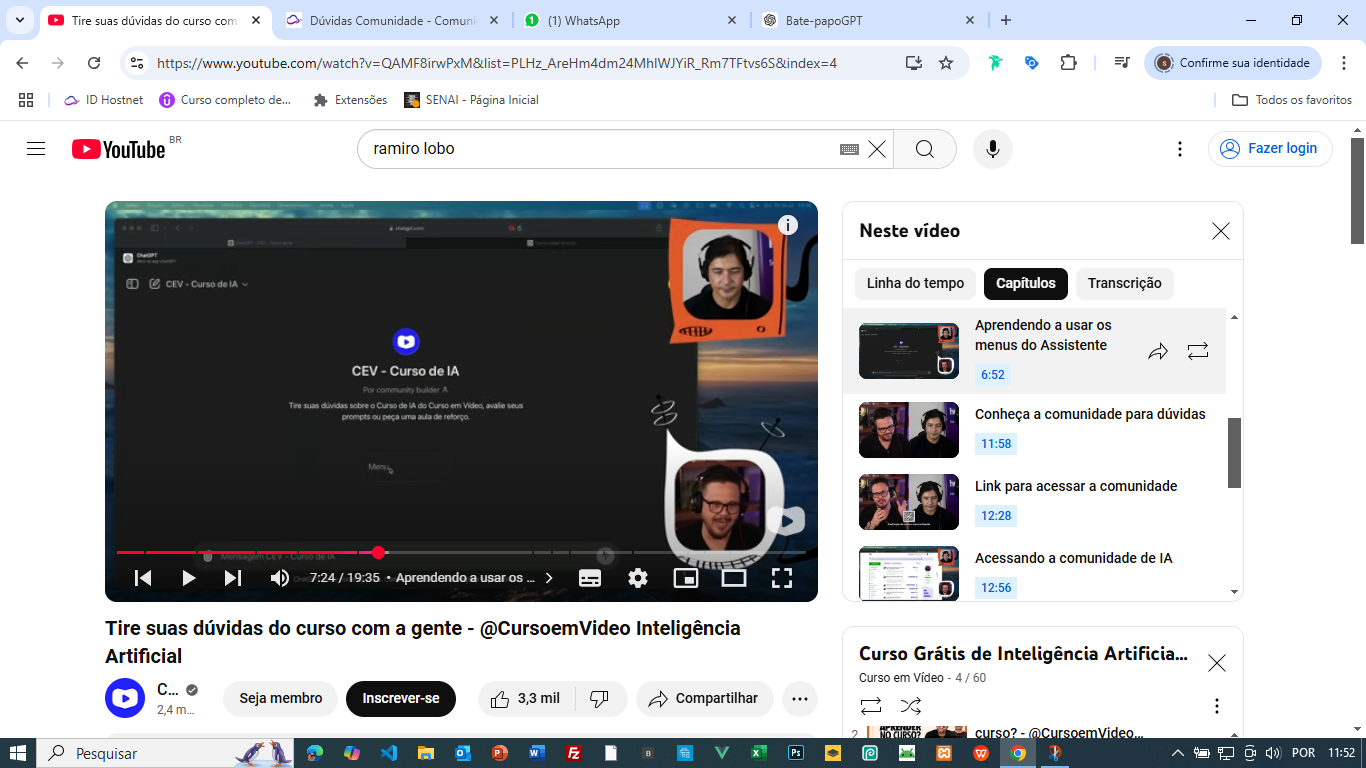This screenshot has height=768, width=1366.
Task: Open YouTube settings three-dot menu
Action: pyautogui.click(x=1180, y=149)
